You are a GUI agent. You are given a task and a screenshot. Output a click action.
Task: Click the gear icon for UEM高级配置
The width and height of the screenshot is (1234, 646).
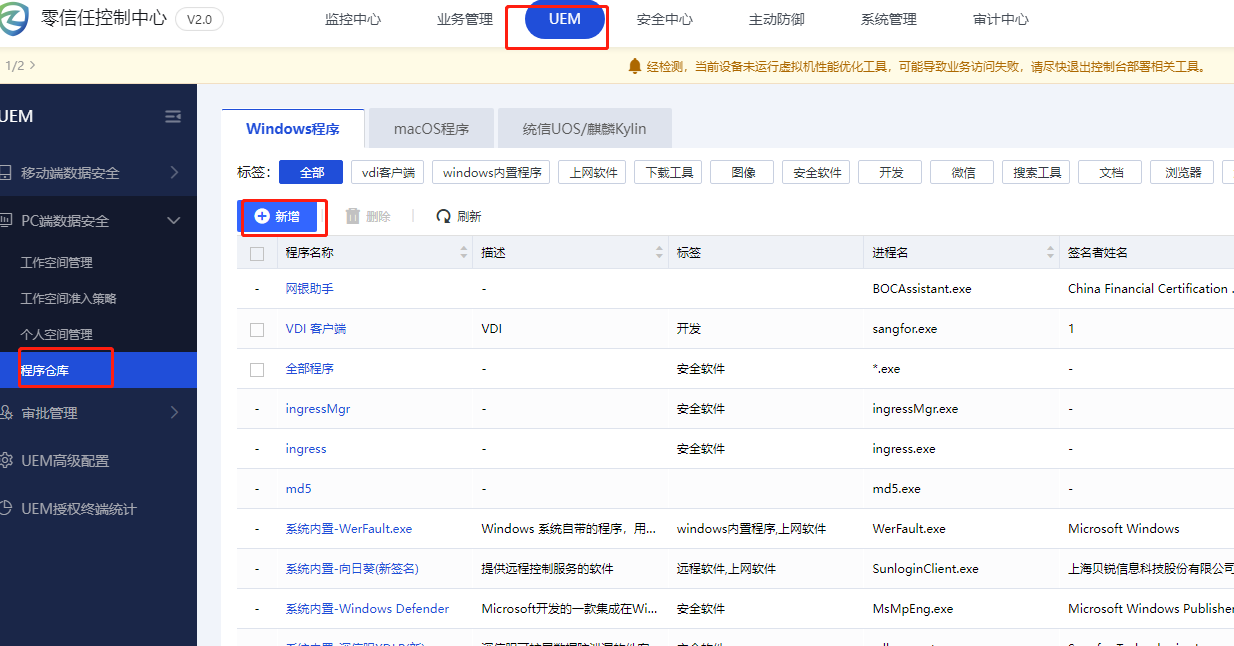tap(7, 461)
